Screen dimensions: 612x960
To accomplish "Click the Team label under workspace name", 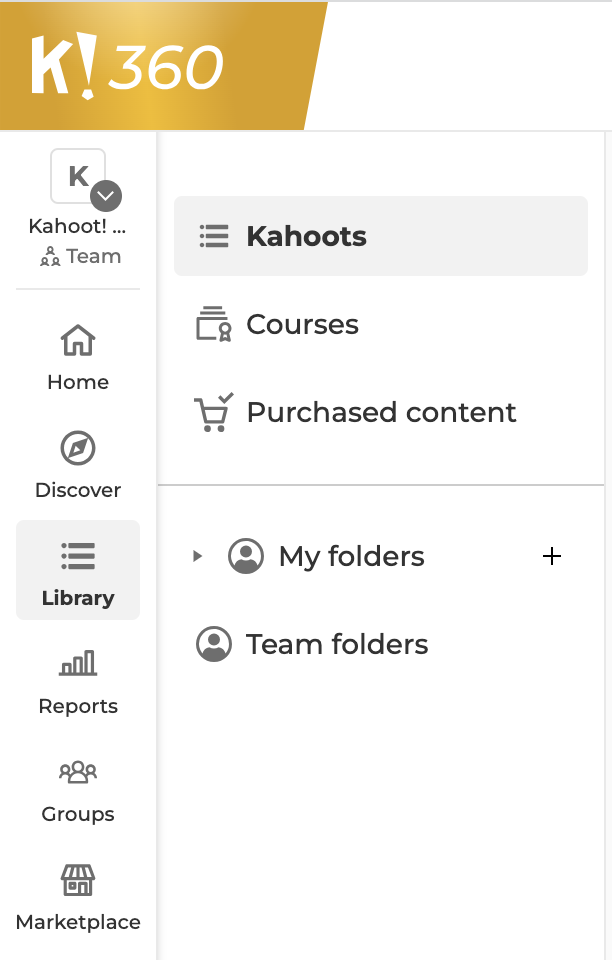I will (94, 256).
